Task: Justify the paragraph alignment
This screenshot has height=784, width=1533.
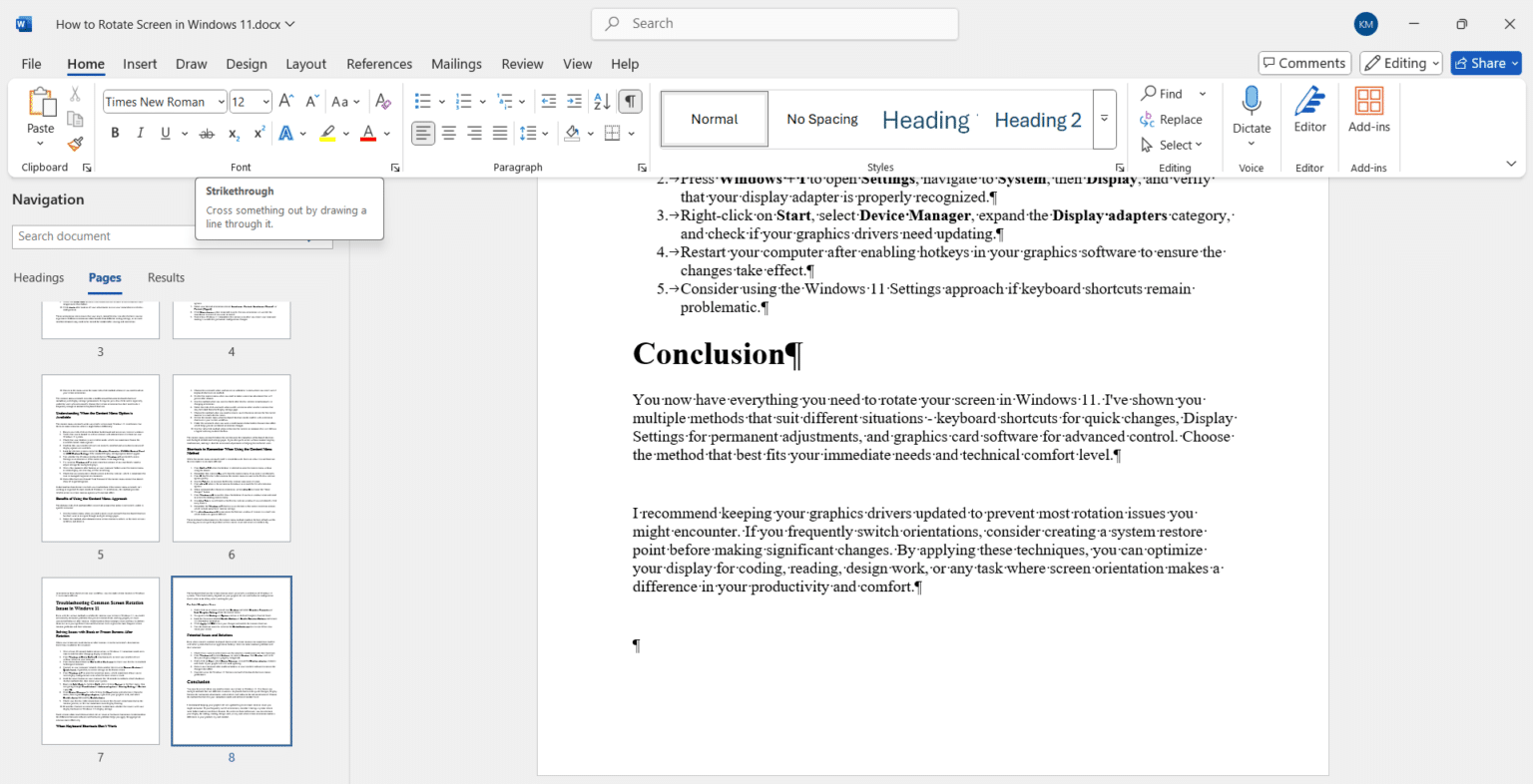Action: (499, 133)
